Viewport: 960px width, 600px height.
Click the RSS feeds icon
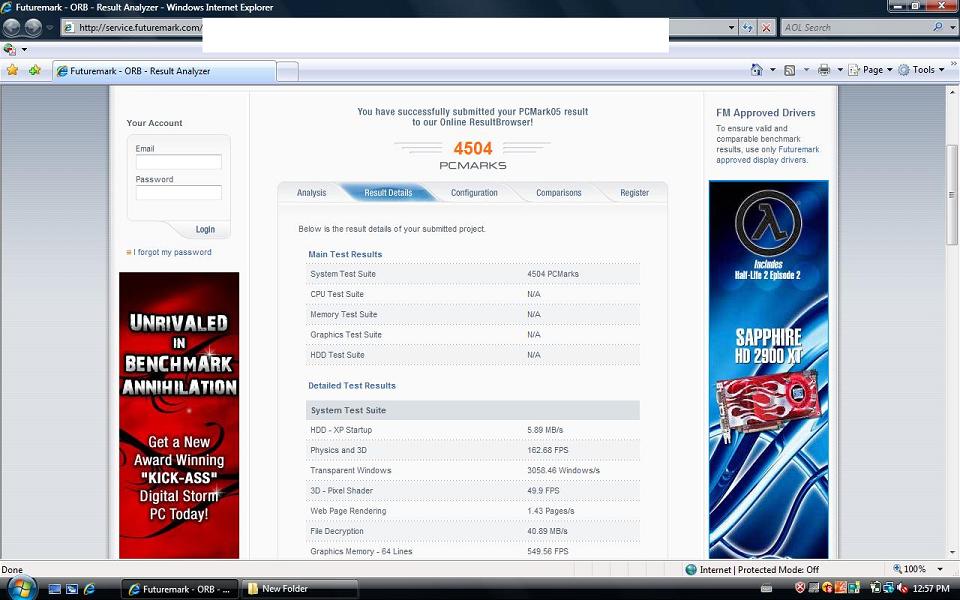[790, 70]
